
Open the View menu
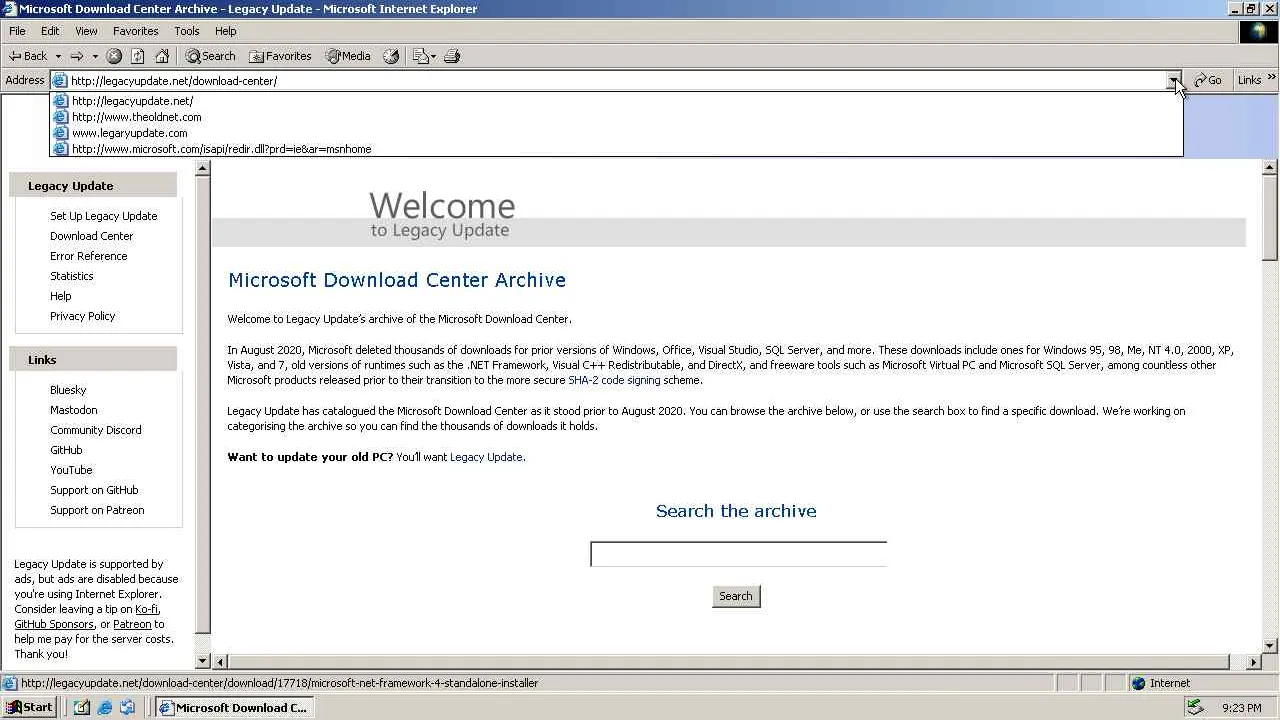(86, 31)
